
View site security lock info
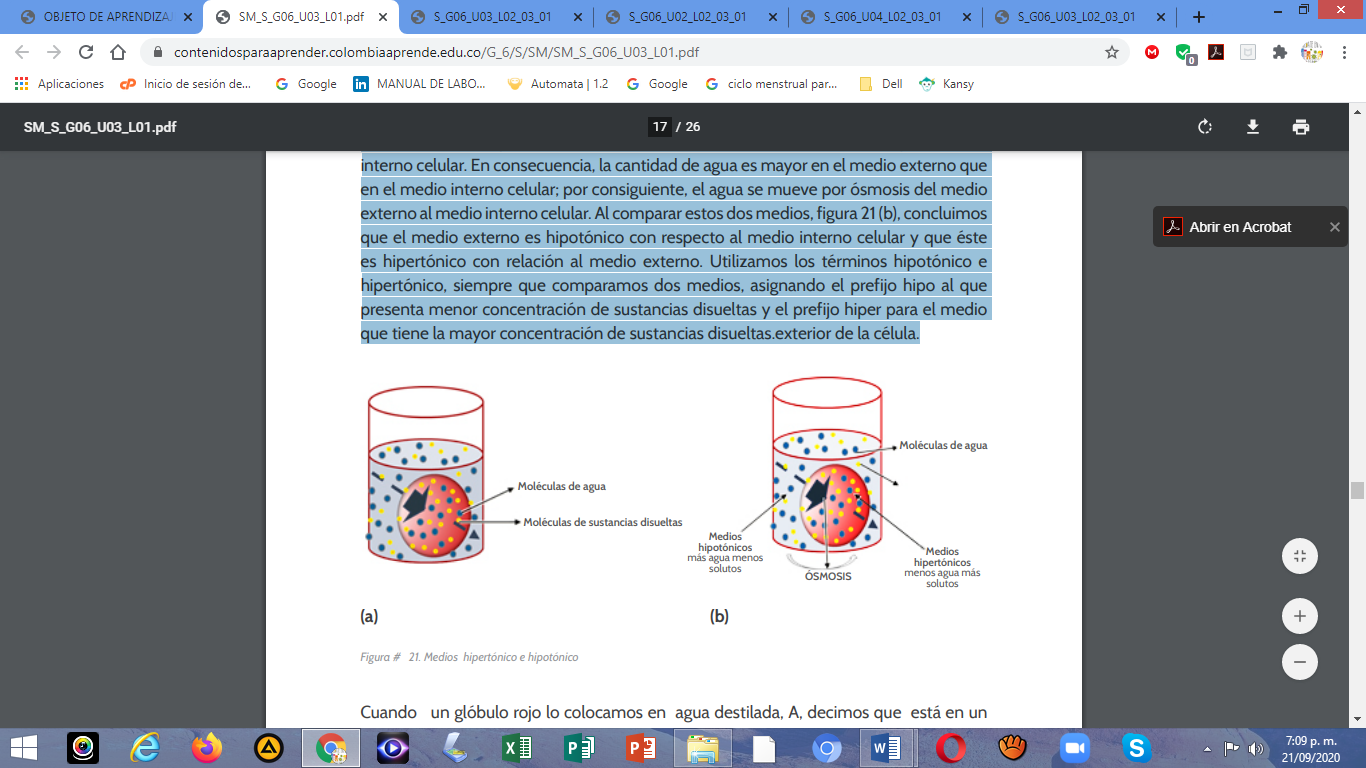[158, 52]
